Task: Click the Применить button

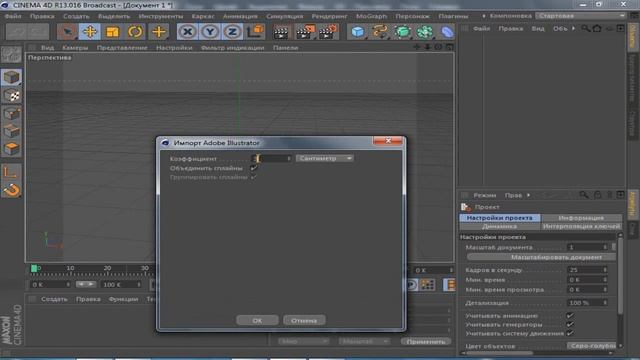Action: 426,342
